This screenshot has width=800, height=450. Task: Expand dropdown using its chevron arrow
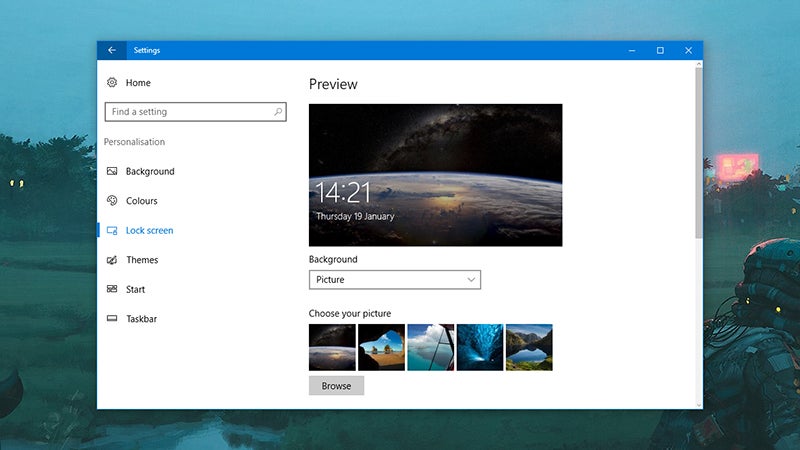click(471, 280)
